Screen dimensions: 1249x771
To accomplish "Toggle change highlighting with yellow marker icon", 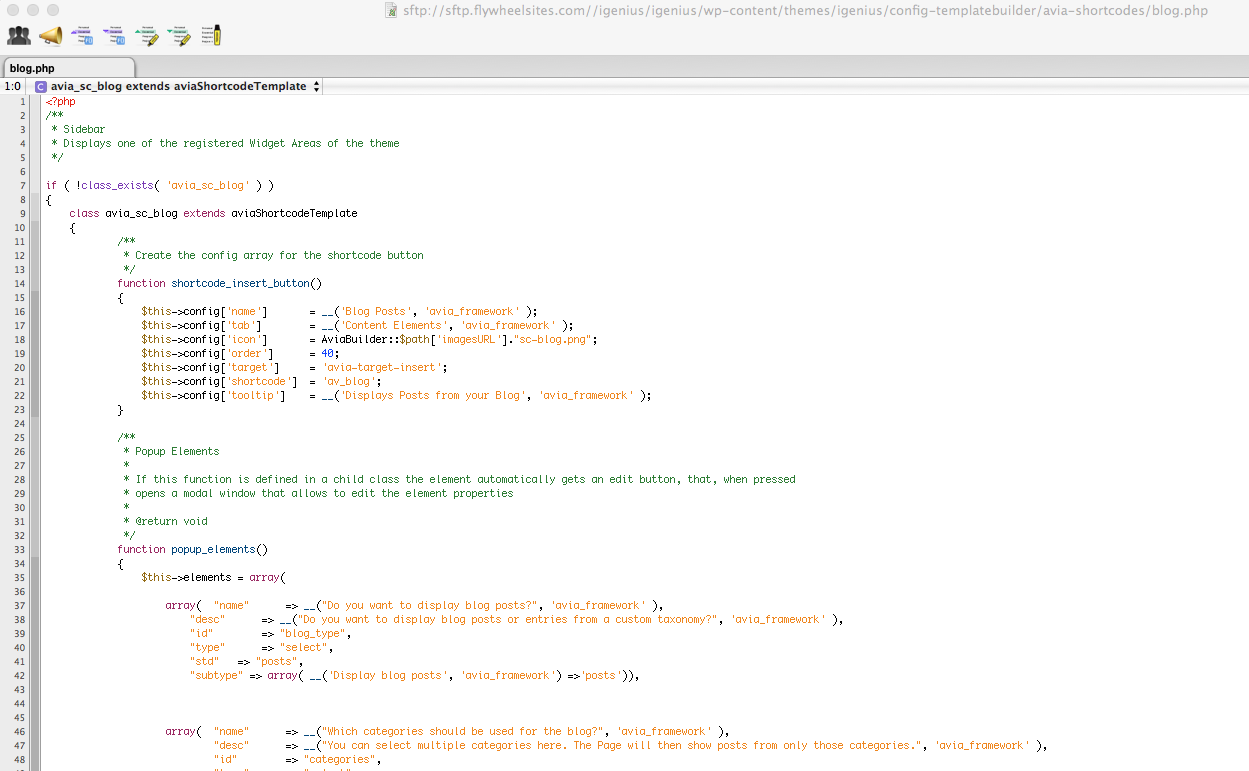I will click(211, 36).
